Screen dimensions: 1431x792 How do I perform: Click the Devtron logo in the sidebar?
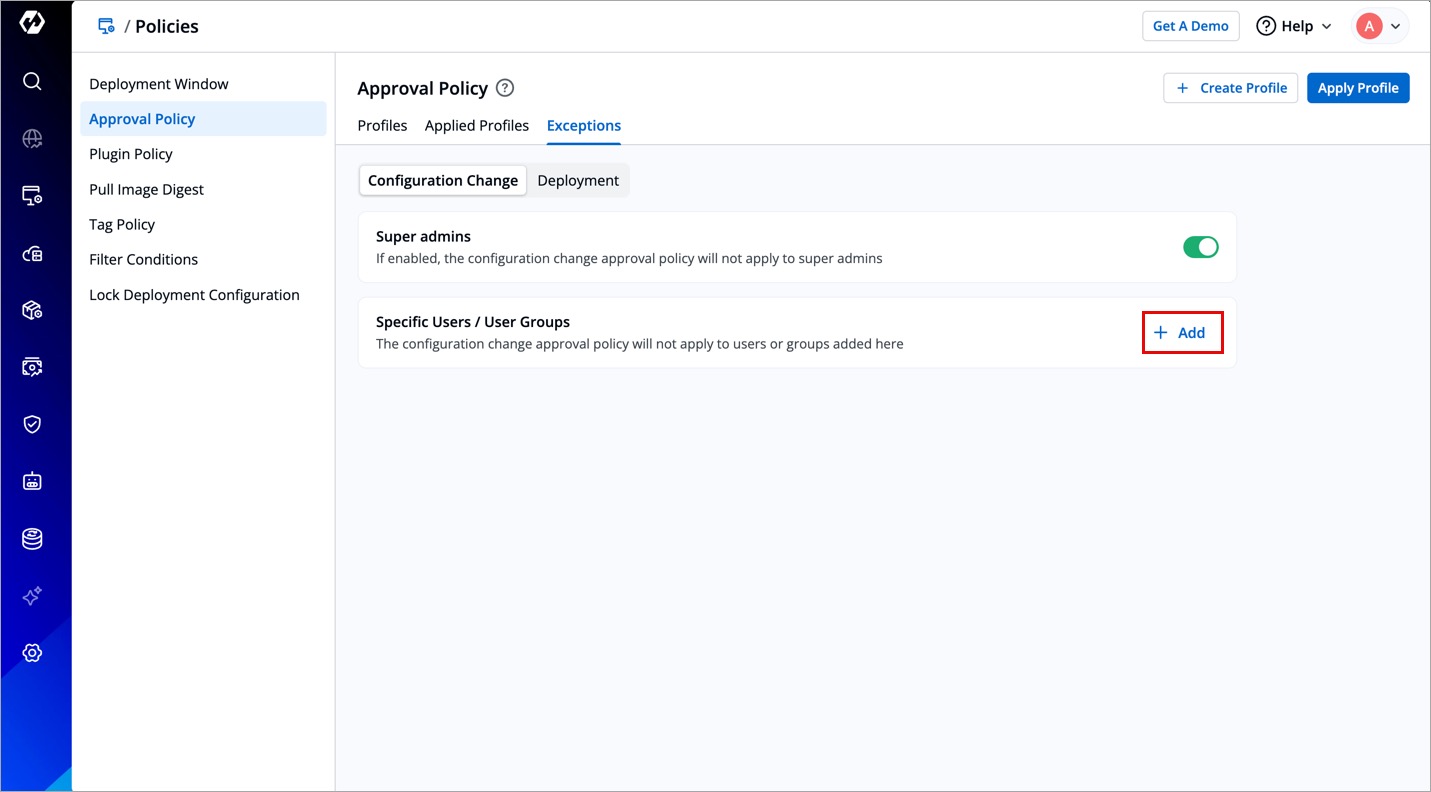[x=32, y=23]
